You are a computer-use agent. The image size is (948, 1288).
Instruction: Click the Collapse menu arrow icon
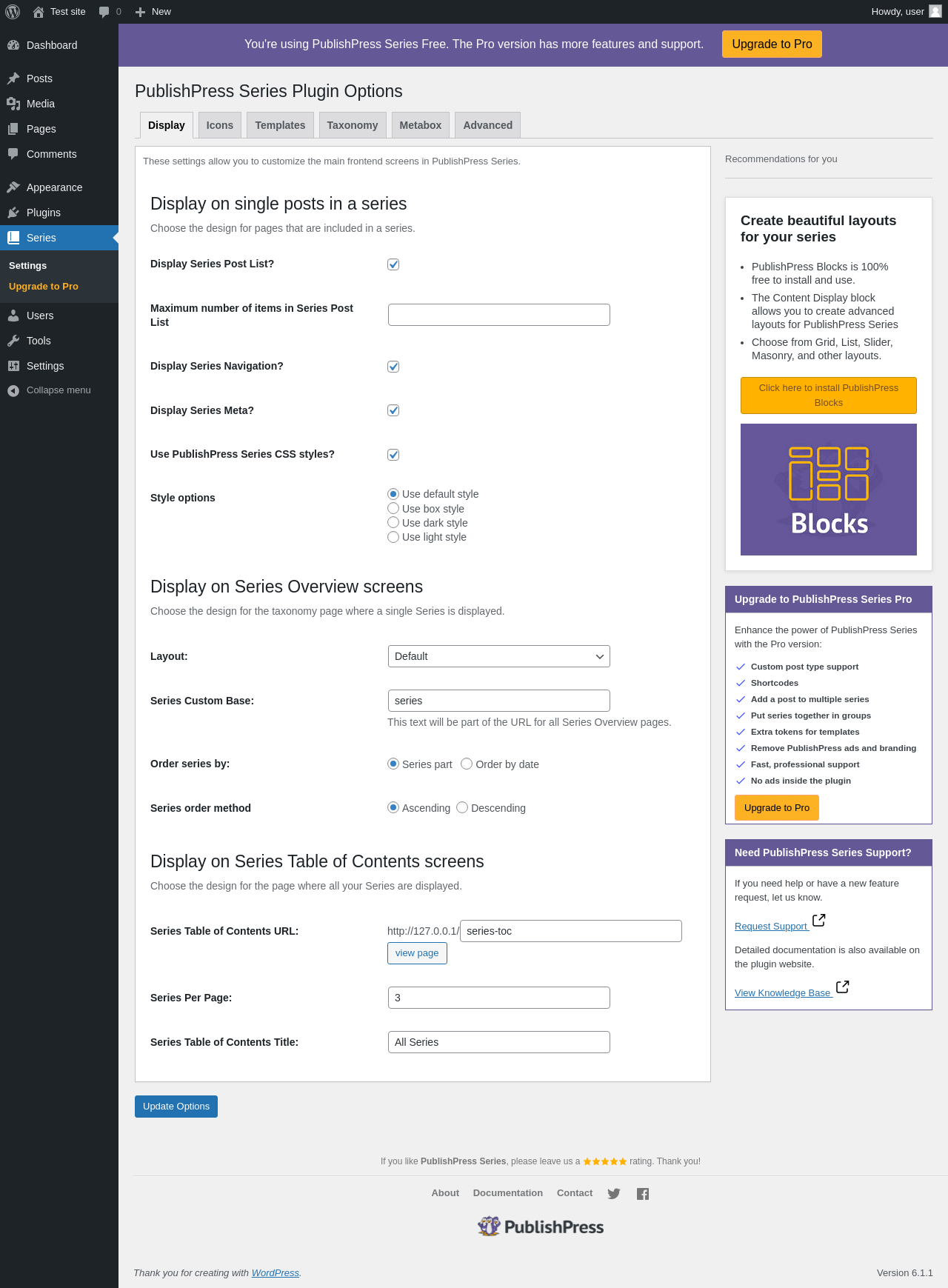13,390
